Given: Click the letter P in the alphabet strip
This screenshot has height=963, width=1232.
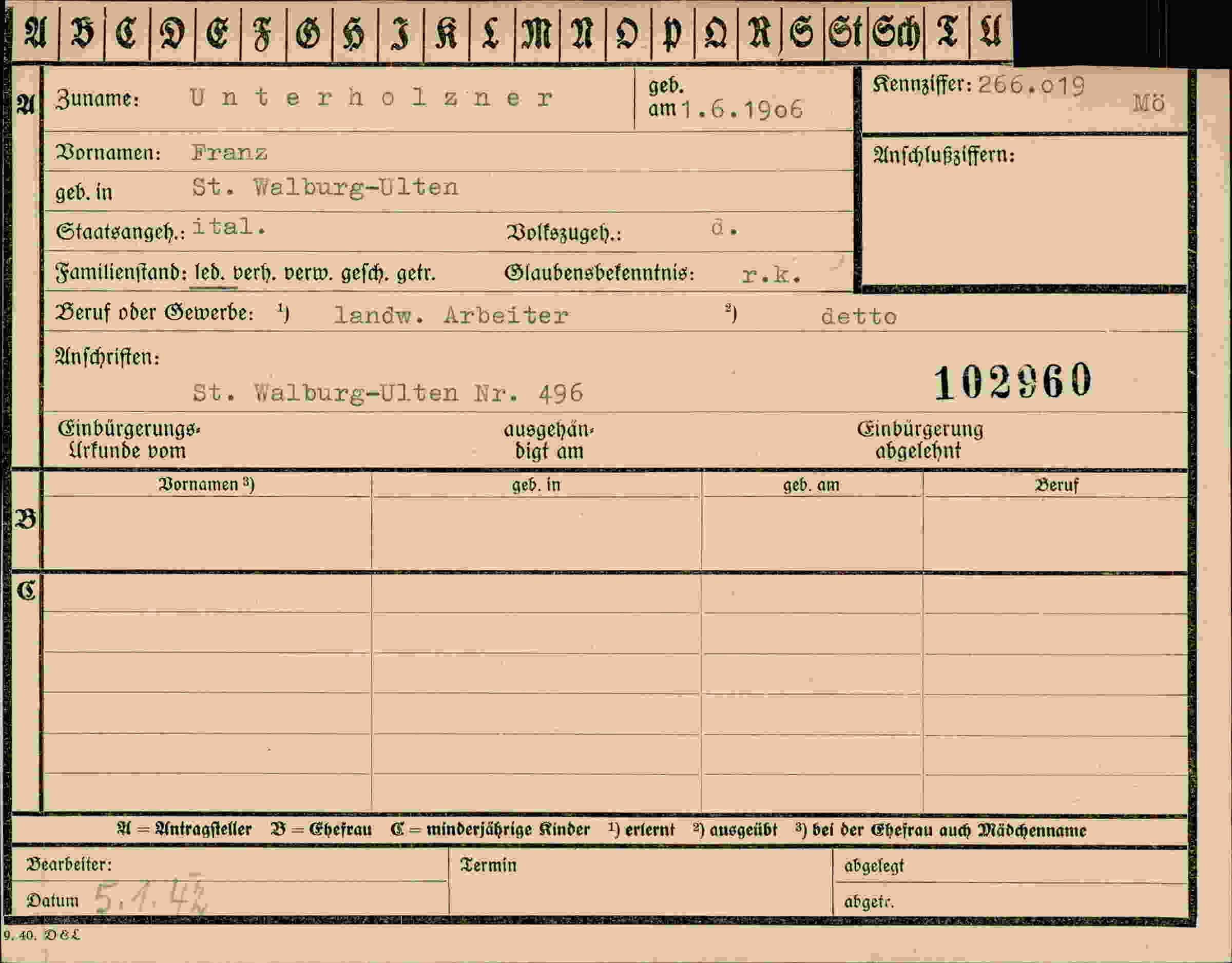Looking at the screenshot, I should (x=671, y=34).
